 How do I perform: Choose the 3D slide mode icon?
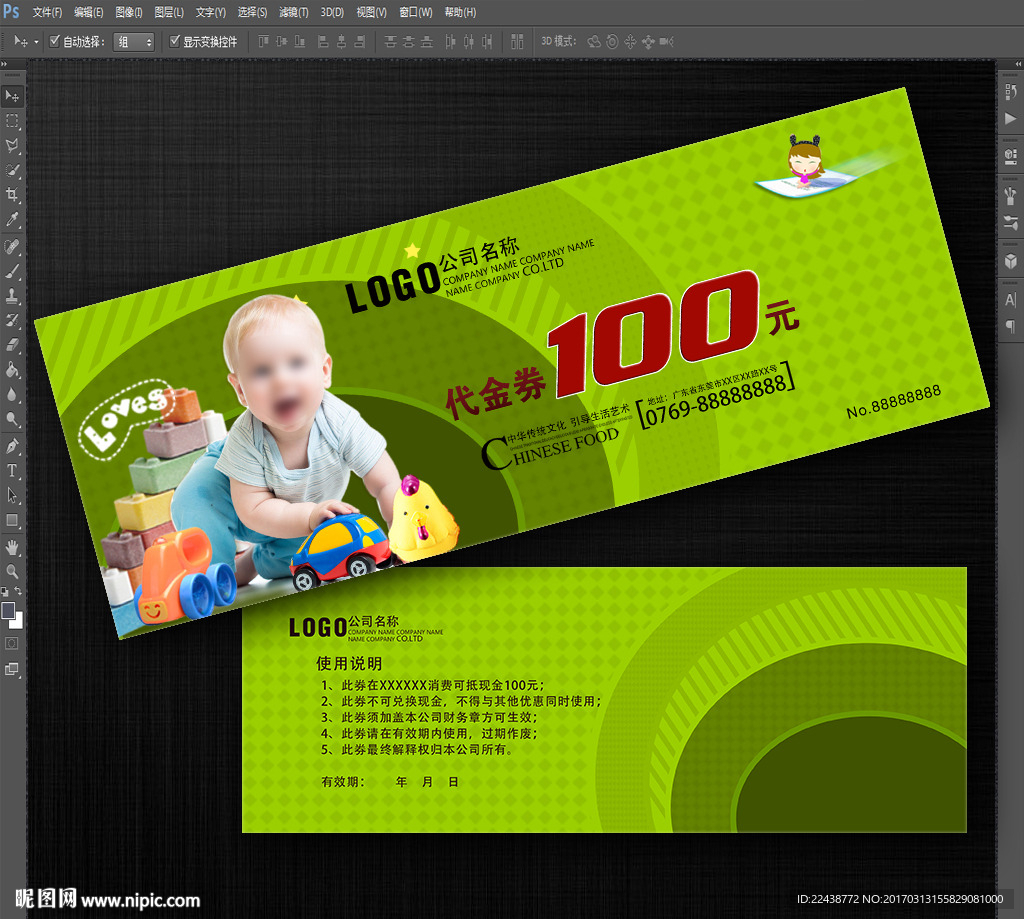648,42
